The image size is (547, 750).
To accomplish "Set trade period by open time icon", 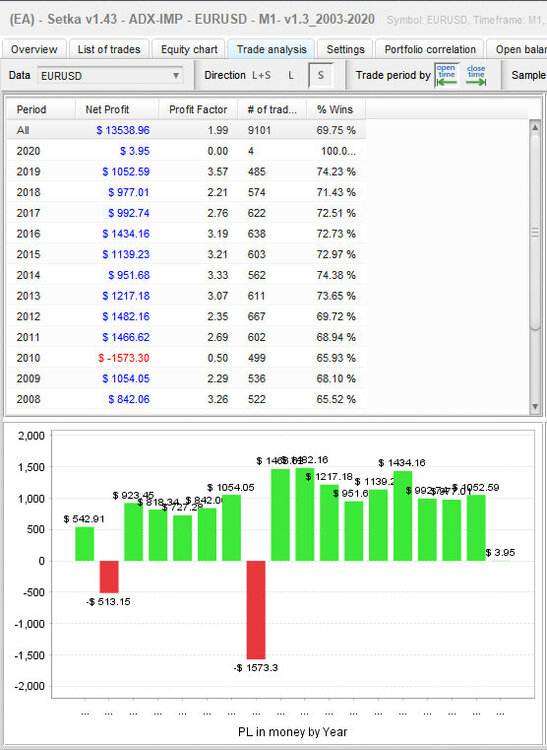I will tap(447, 75).
